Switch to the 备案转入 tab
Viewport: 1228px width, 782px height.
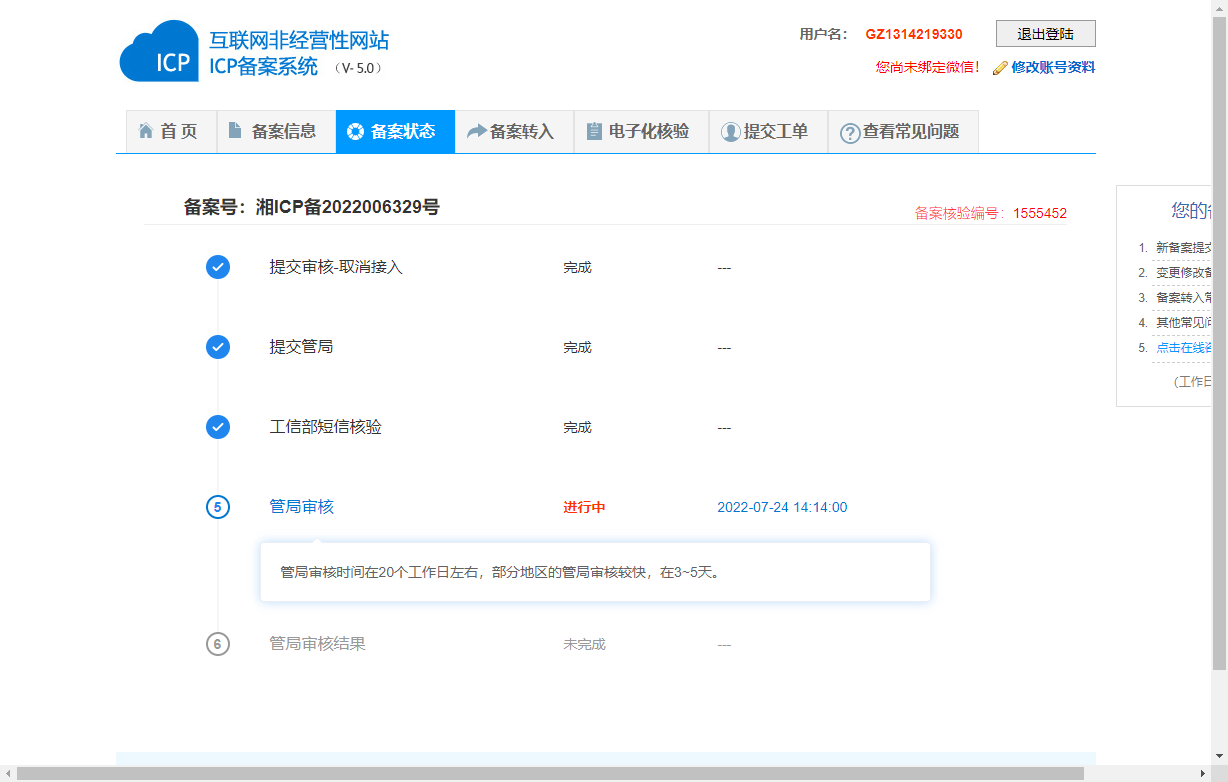tap(513, 131)
